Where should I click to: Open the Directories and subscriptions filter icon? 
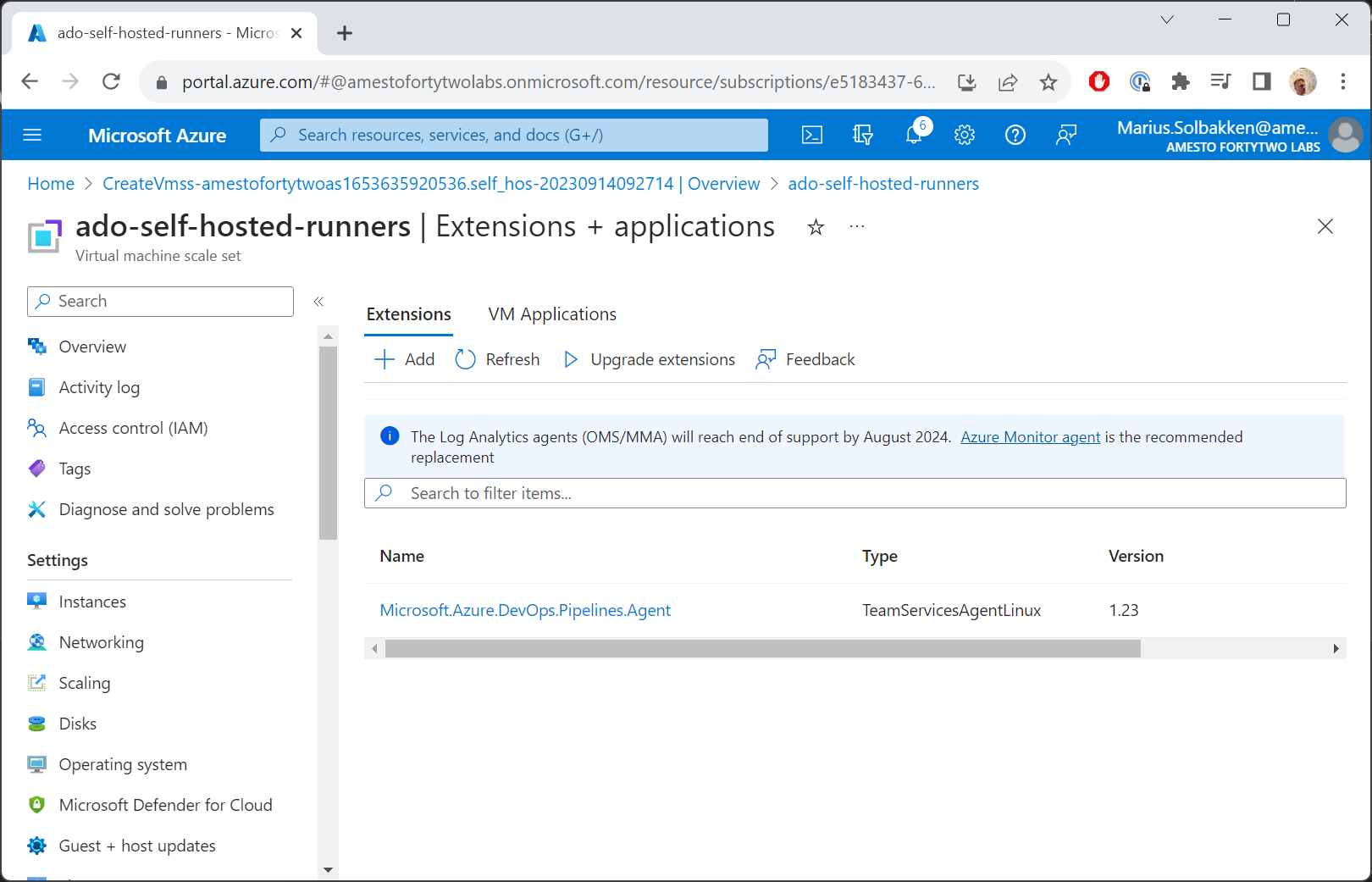[x=862, y=135]
